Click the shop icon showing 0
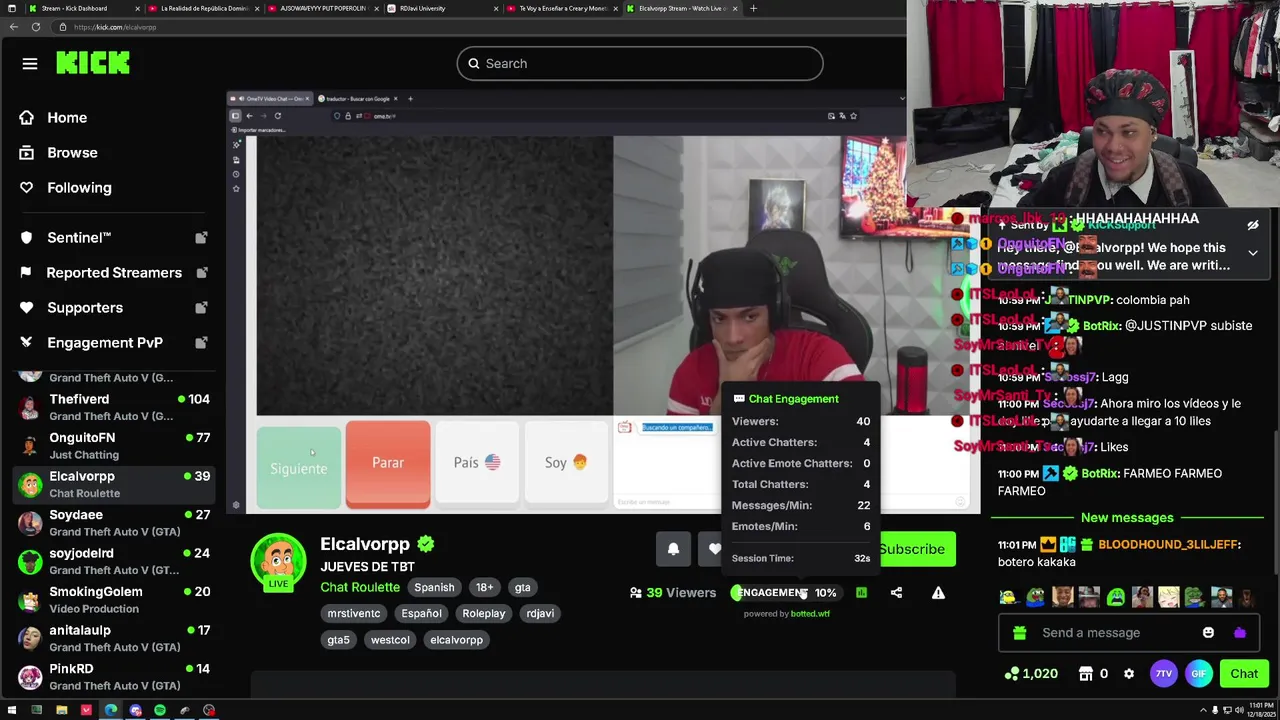This screenshot has width=1280, height=720. coord(1086,674)
